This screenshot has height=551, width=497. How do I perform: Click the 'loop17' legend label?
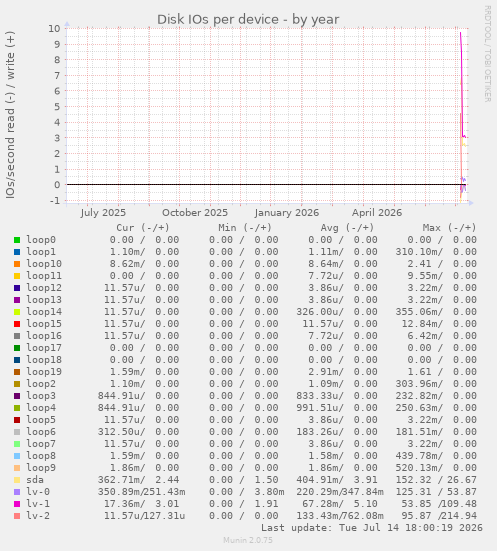[44, 348]
